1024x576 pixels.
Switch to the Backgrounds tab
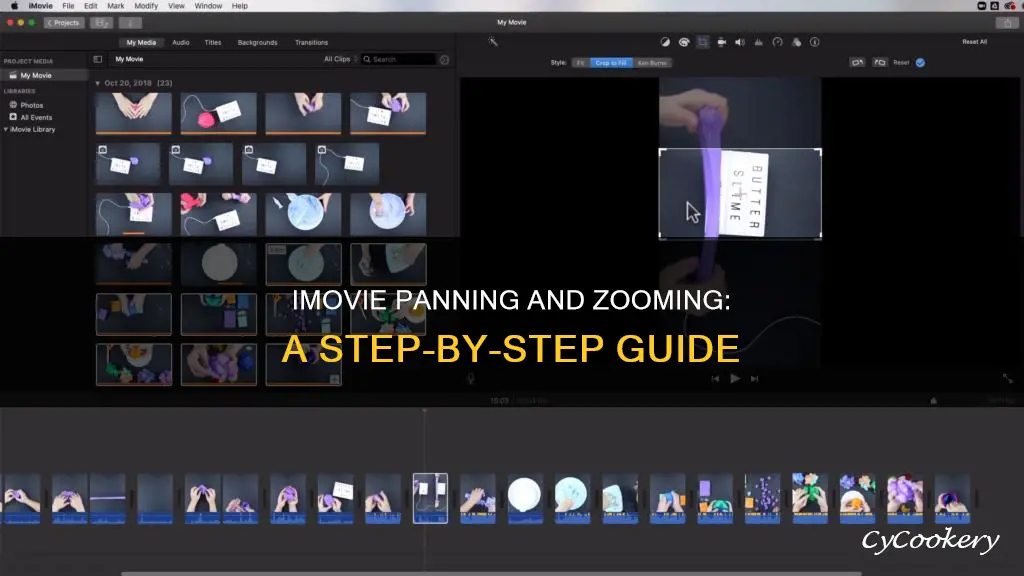pos(257,42)
